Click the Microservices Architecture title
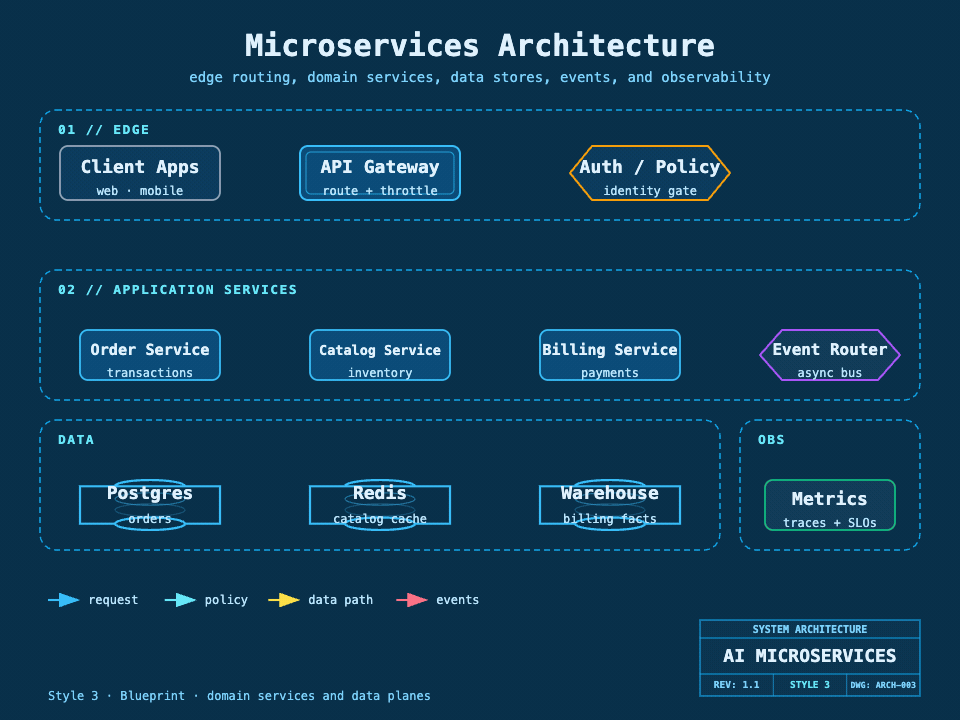The height and width of the screenshot is (720, 960). (x=480, y=45)
